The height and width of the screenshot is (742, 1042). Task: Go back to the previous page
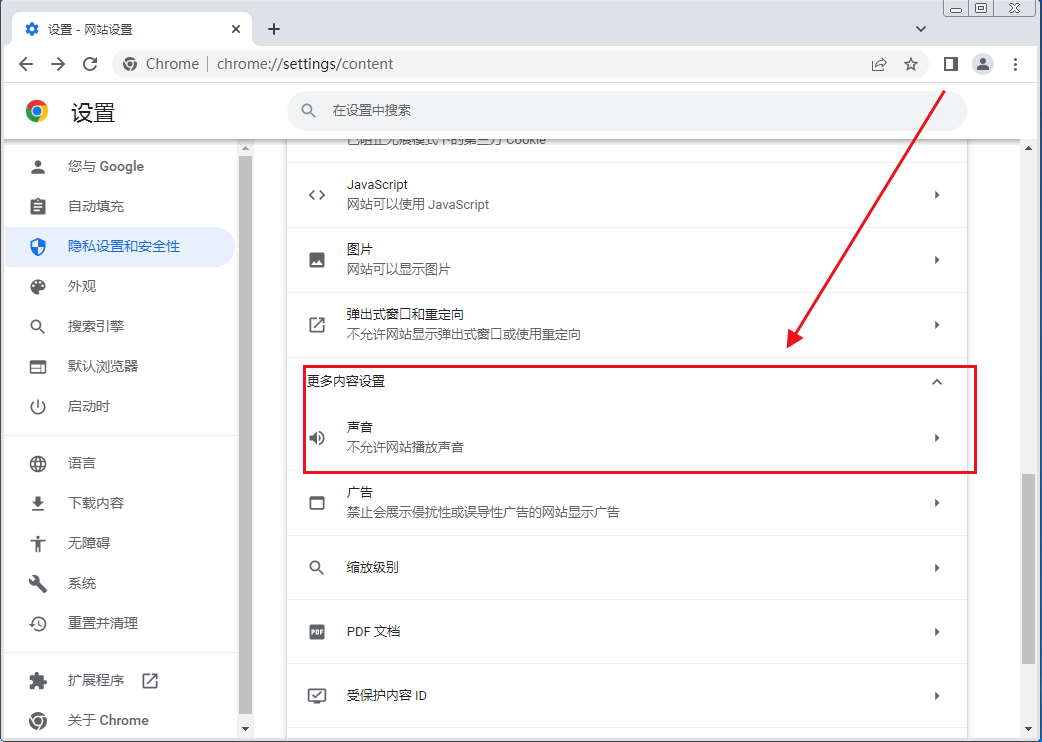point(26,64)
